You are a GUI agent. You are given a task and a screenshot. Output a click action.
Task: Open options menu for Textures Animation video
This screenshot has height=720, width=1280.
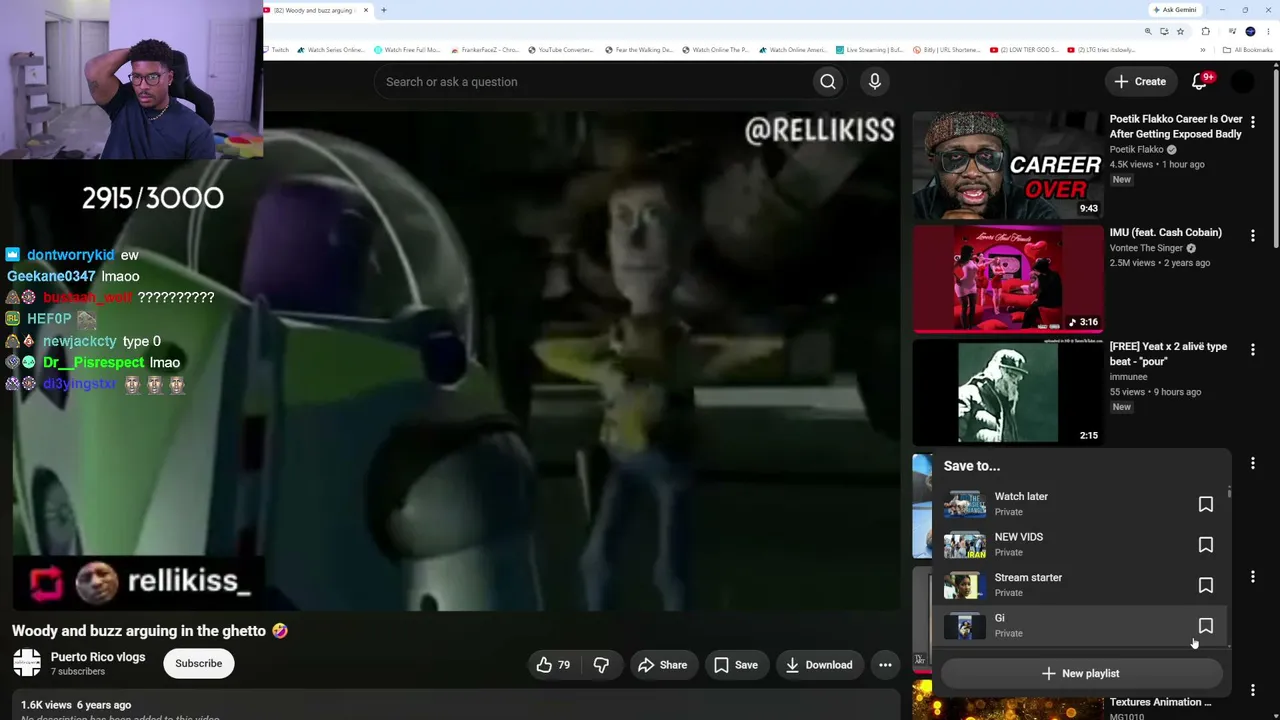[x=1253, y=690]
